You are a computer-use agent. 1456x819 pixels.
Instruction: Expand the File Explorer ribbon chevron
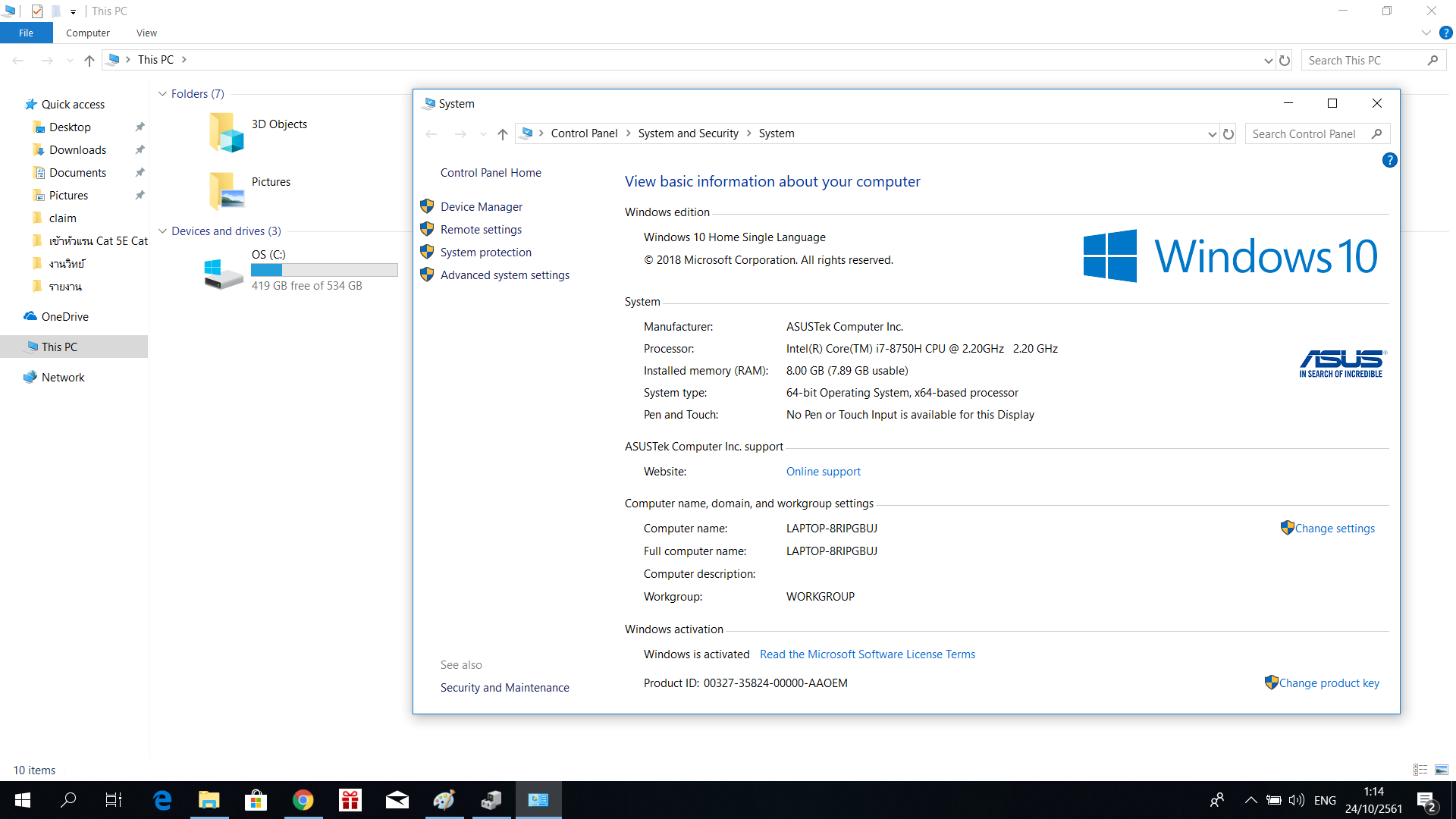(1426, 33)
